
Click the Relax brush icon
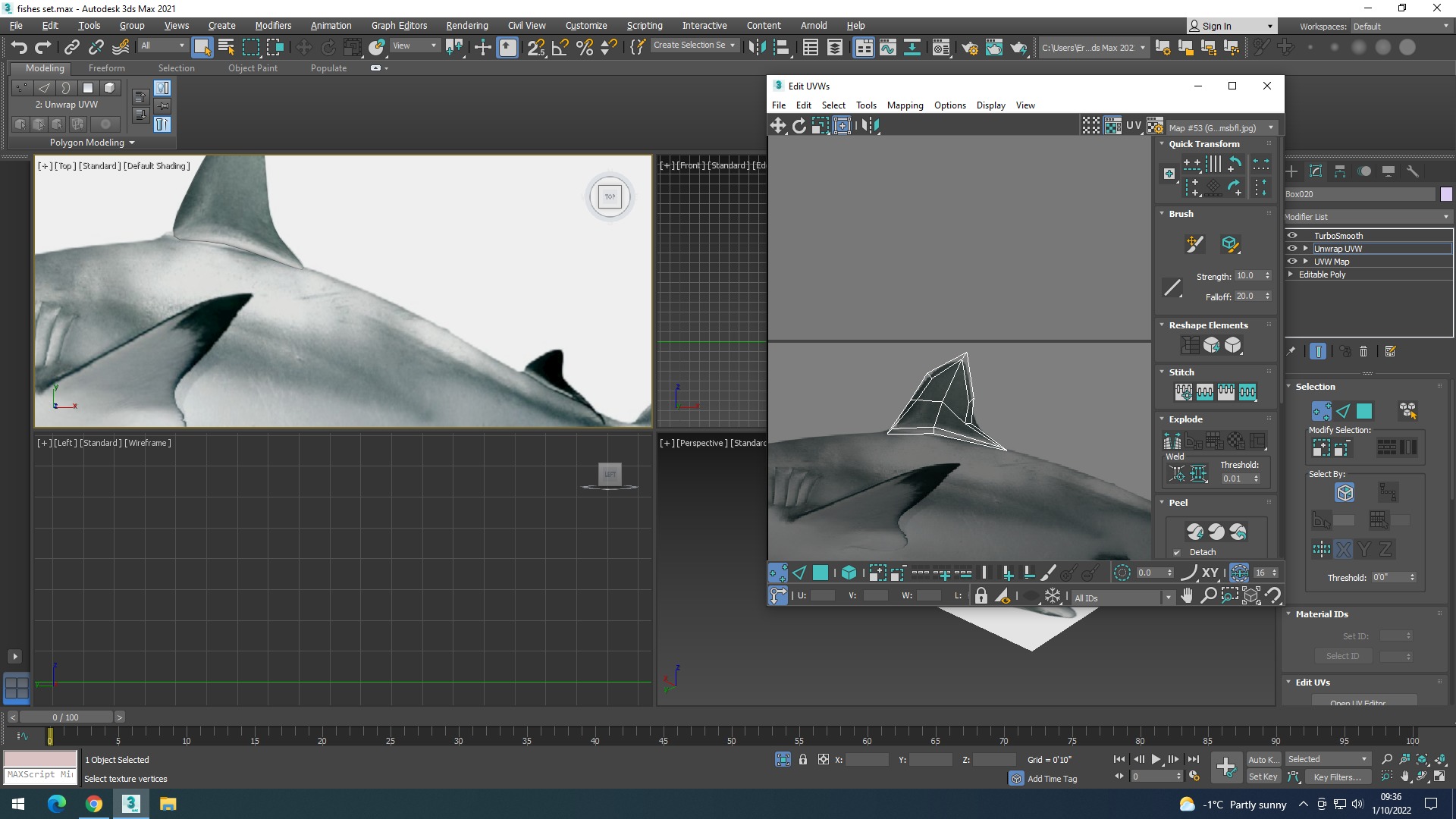[x=1230, y=243]
